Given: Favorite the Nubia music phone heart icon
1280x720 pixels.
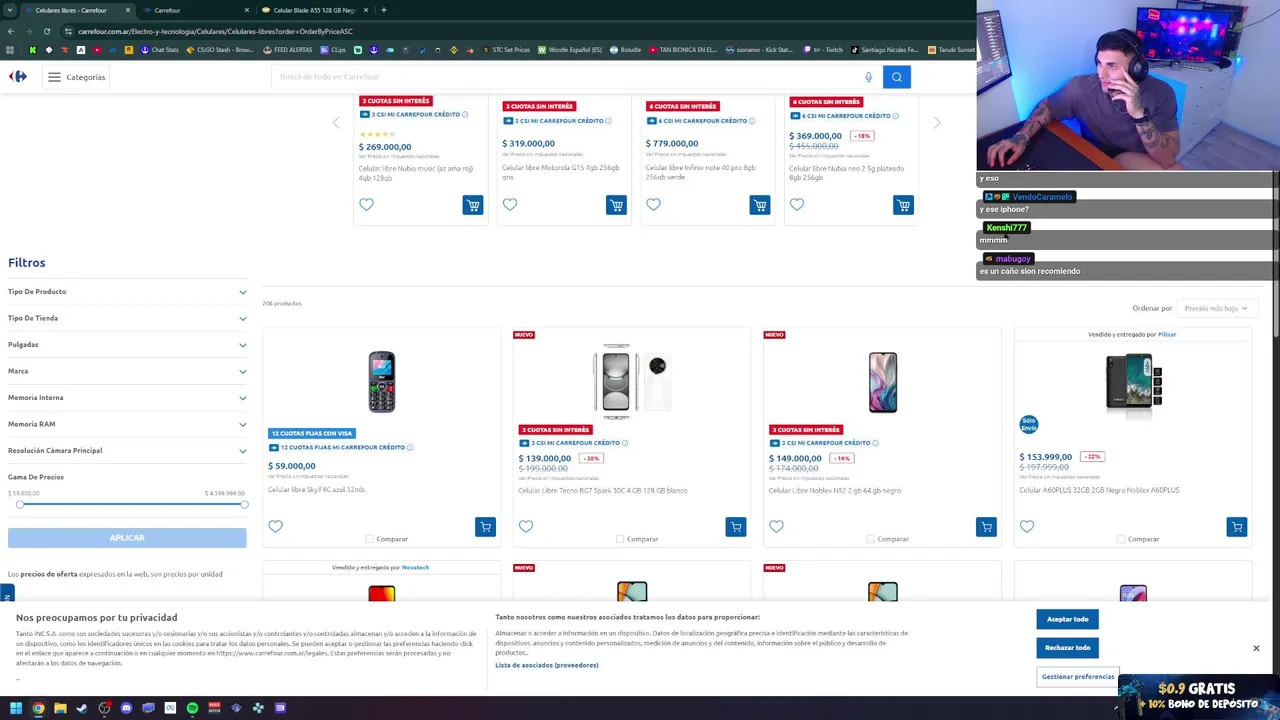Looking at the screenshot, I should tap(366, 204).
